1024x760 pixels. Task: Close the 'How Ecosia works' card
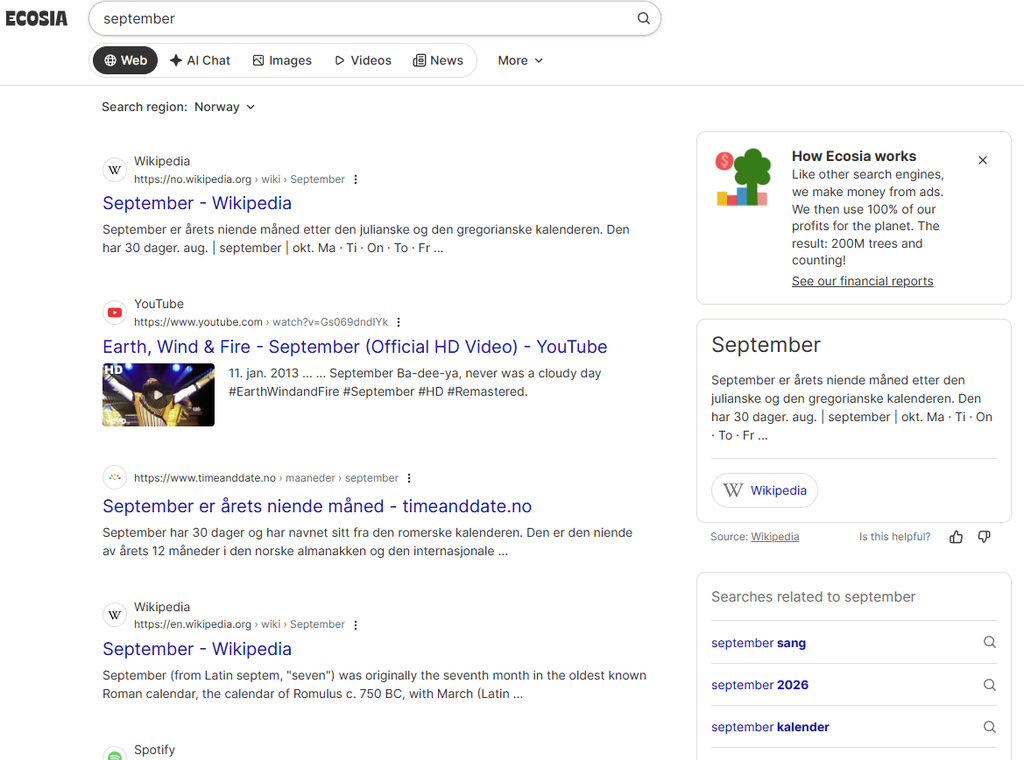click(982, 160)
